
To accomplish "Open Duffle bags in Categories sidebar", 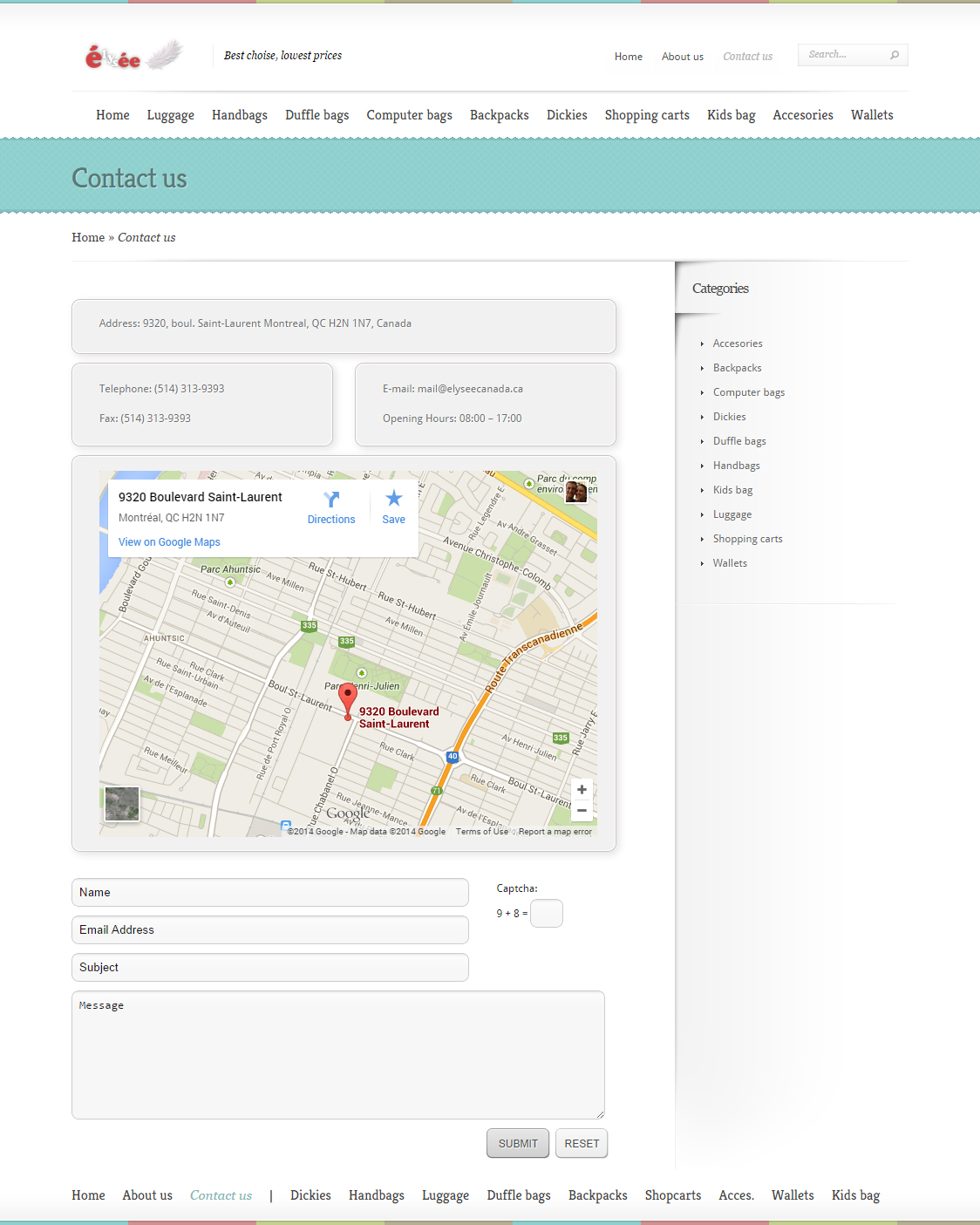I will pyautogui.click(x=739, y=441).
